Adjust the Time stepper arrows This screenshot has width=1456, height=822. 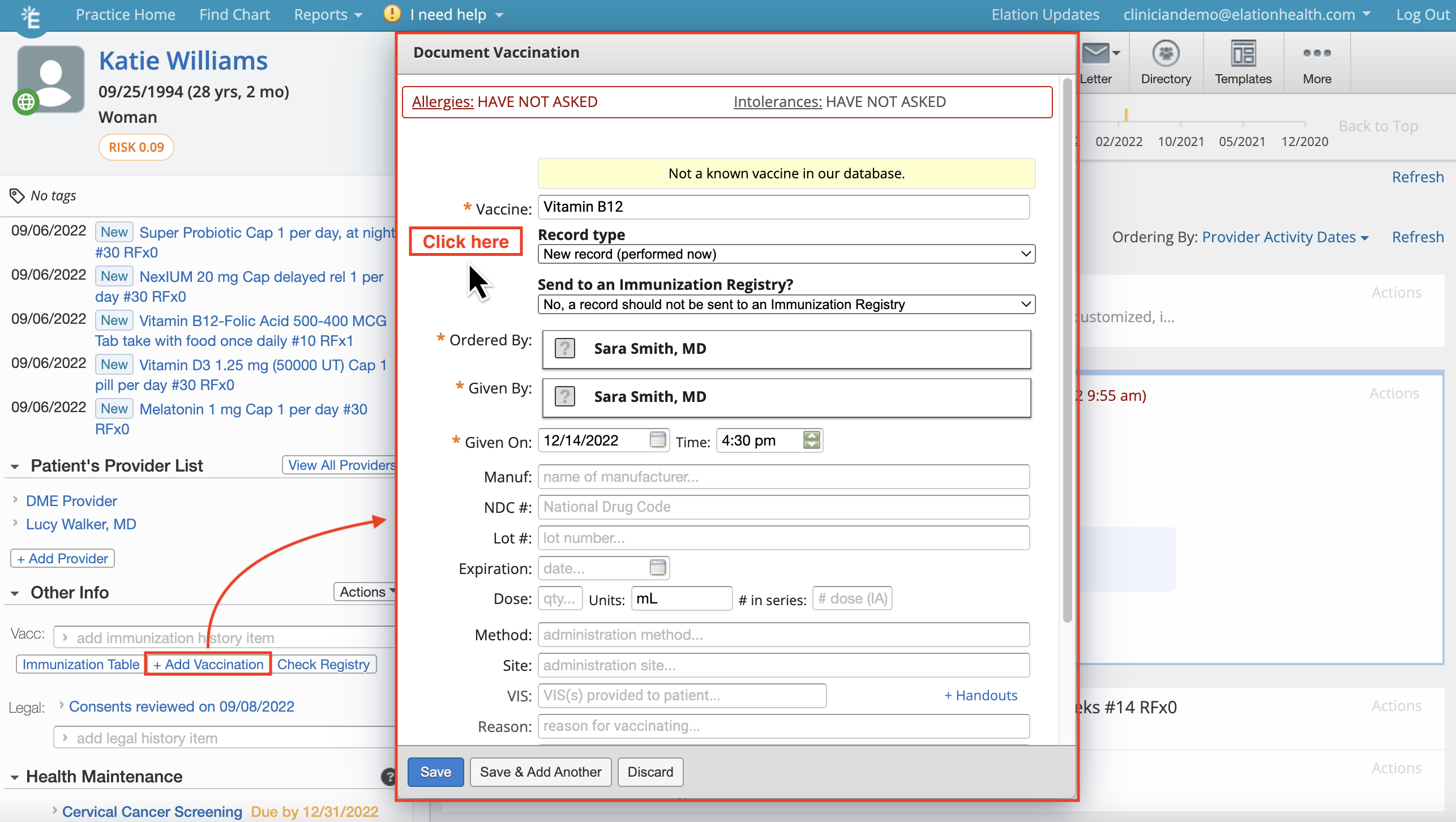[x=811, y=440]
